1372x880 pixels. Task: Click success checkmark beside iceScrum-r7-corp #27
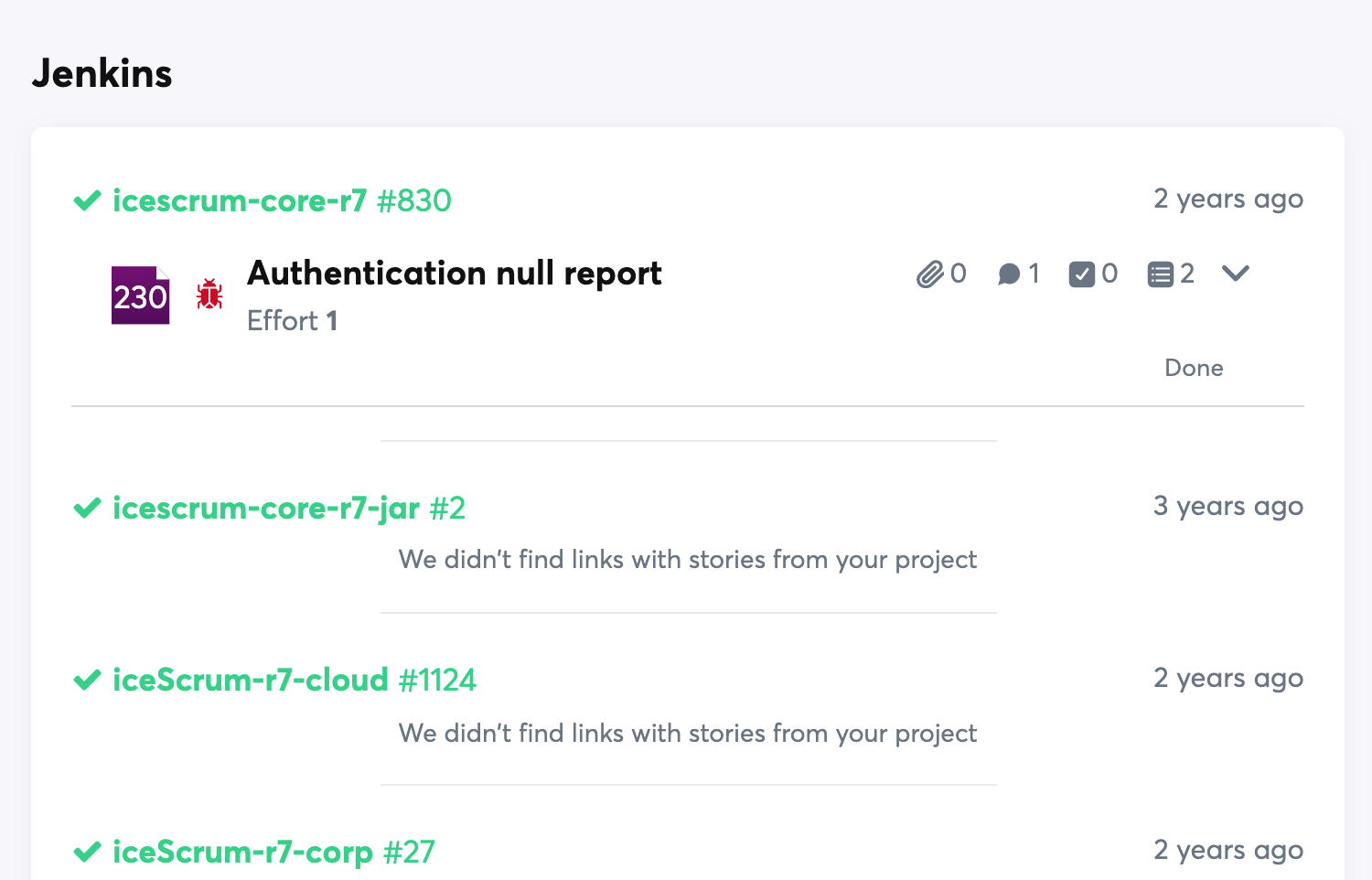(87, 852)
